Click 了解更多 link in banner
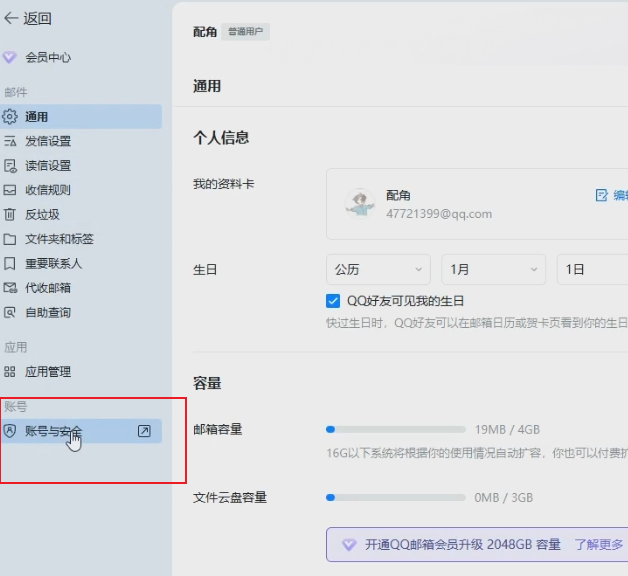 (599, 544)
